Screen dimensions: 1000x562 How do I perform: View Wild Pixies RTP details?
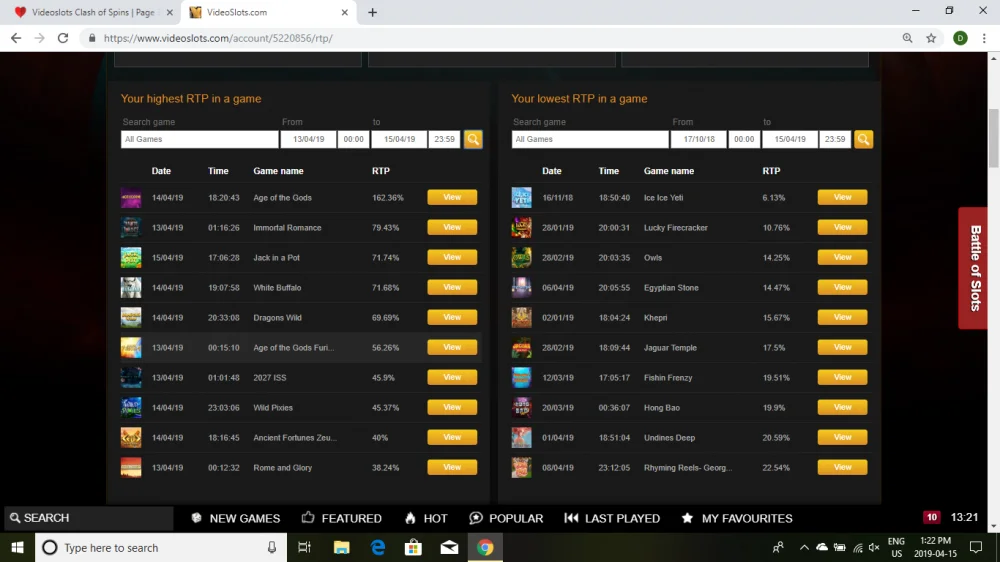click(452, 407)
